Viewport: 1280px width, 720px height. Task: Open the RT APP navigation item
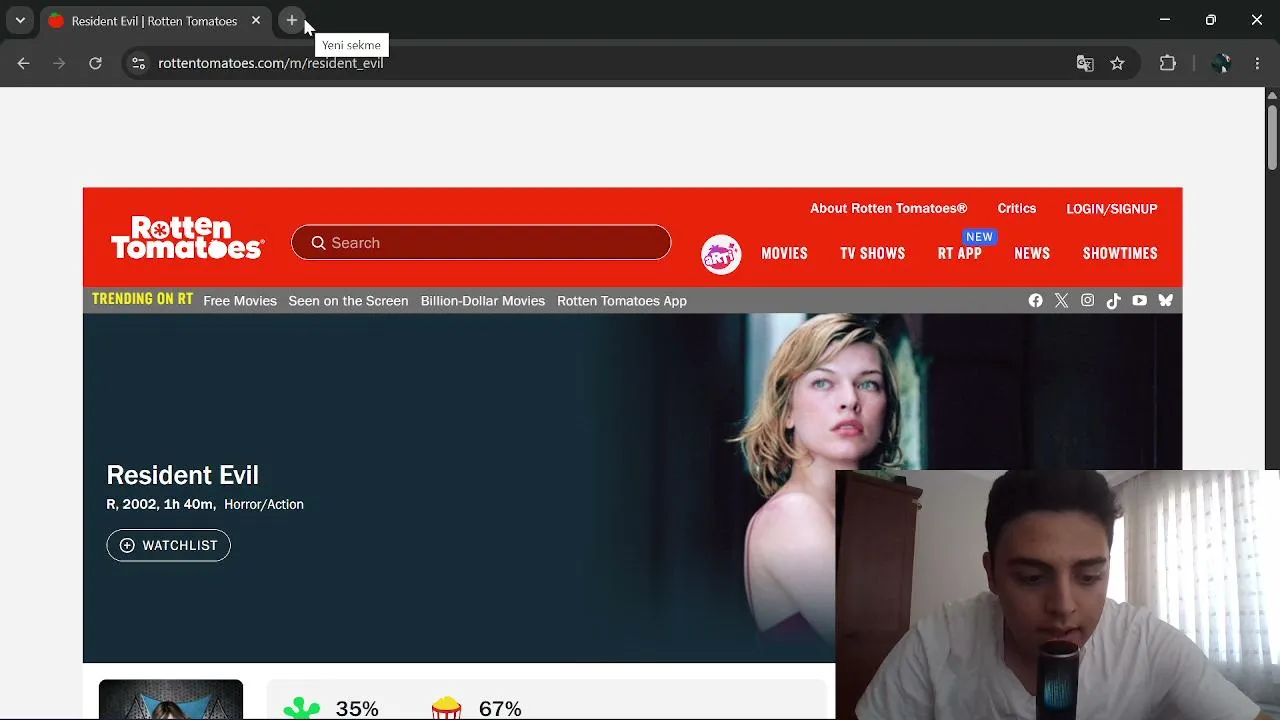tap(959, 254)
